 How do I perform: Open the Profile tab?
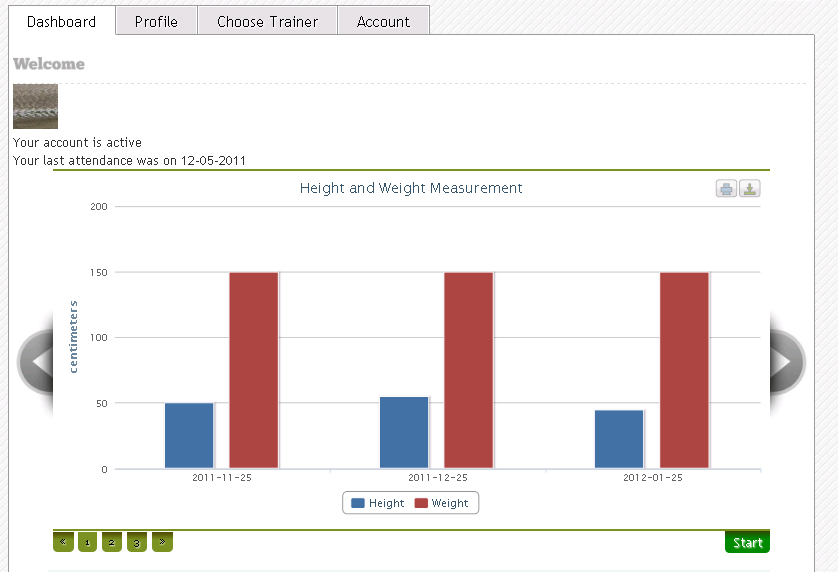coord(156,21)
